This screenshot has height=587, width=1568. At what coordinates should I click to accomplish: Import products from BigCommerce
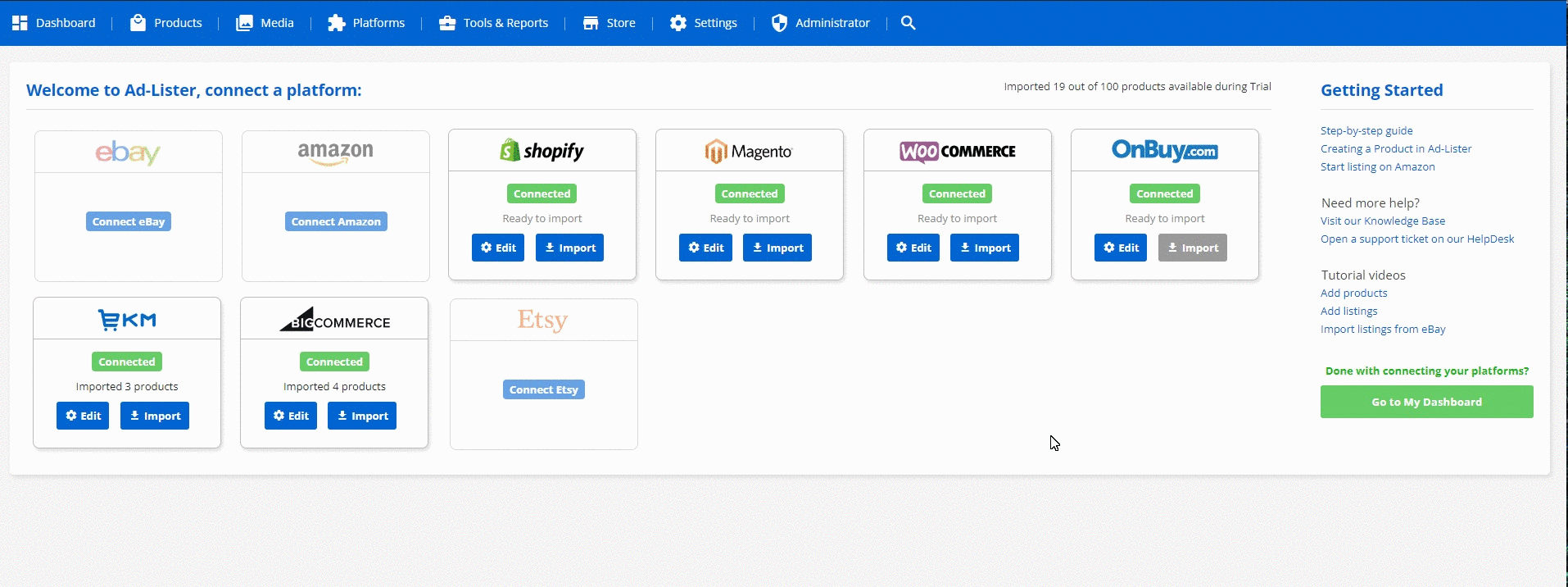[362, 416]
